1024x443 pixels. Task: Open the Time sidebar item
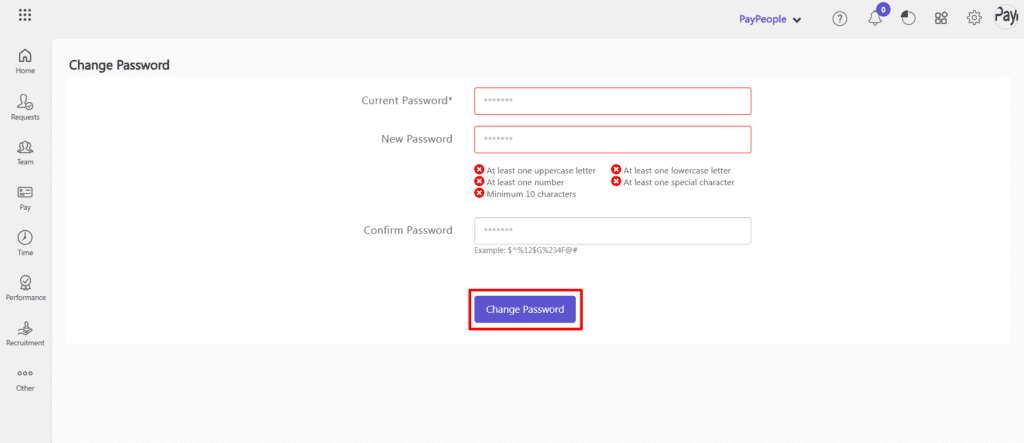point(25,243)
